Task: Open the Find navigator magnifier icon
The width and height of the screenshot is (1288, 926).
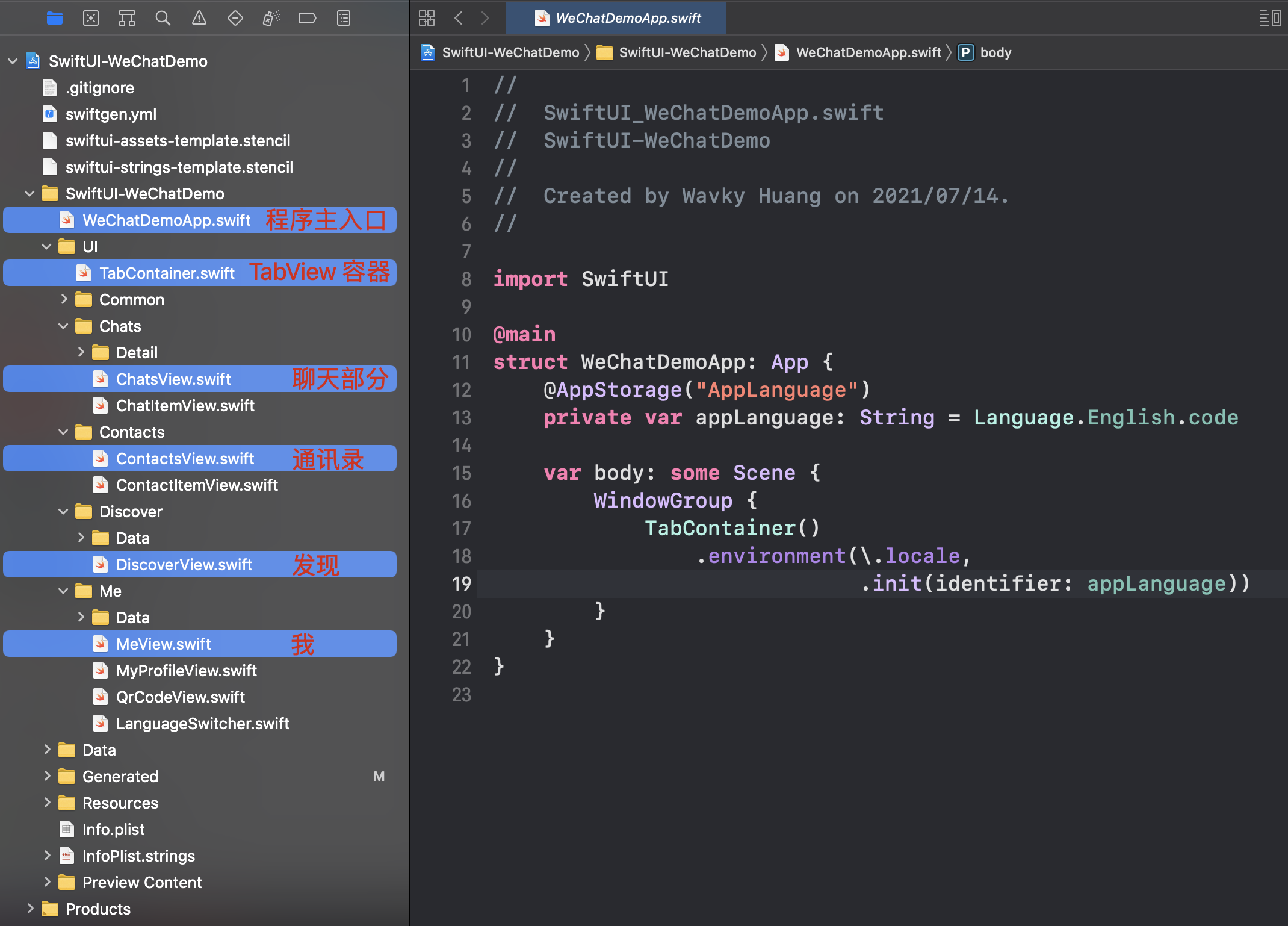Action: [163, 18]
